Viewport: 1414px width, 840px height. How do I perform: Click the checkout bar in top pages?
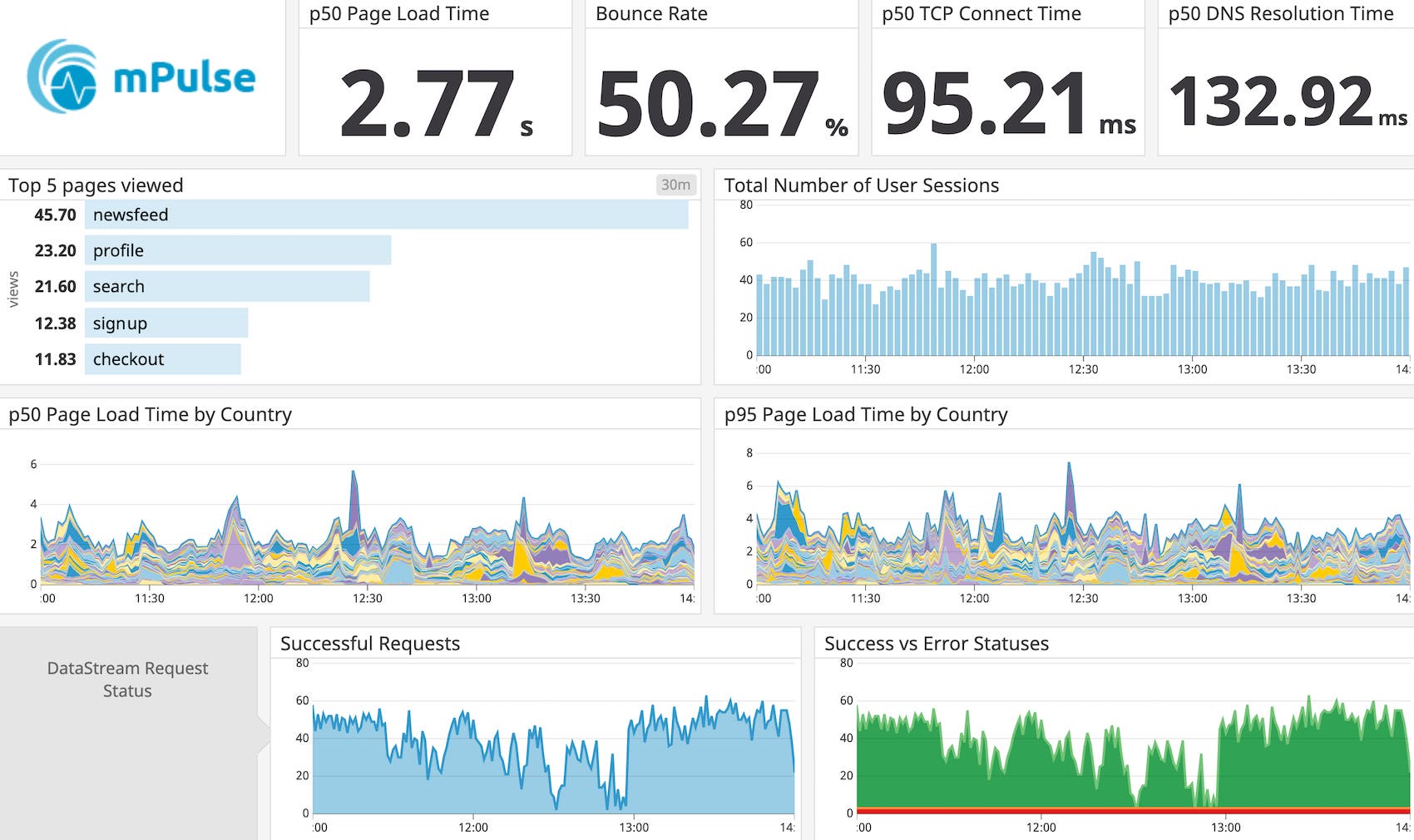tap(165, 358)
